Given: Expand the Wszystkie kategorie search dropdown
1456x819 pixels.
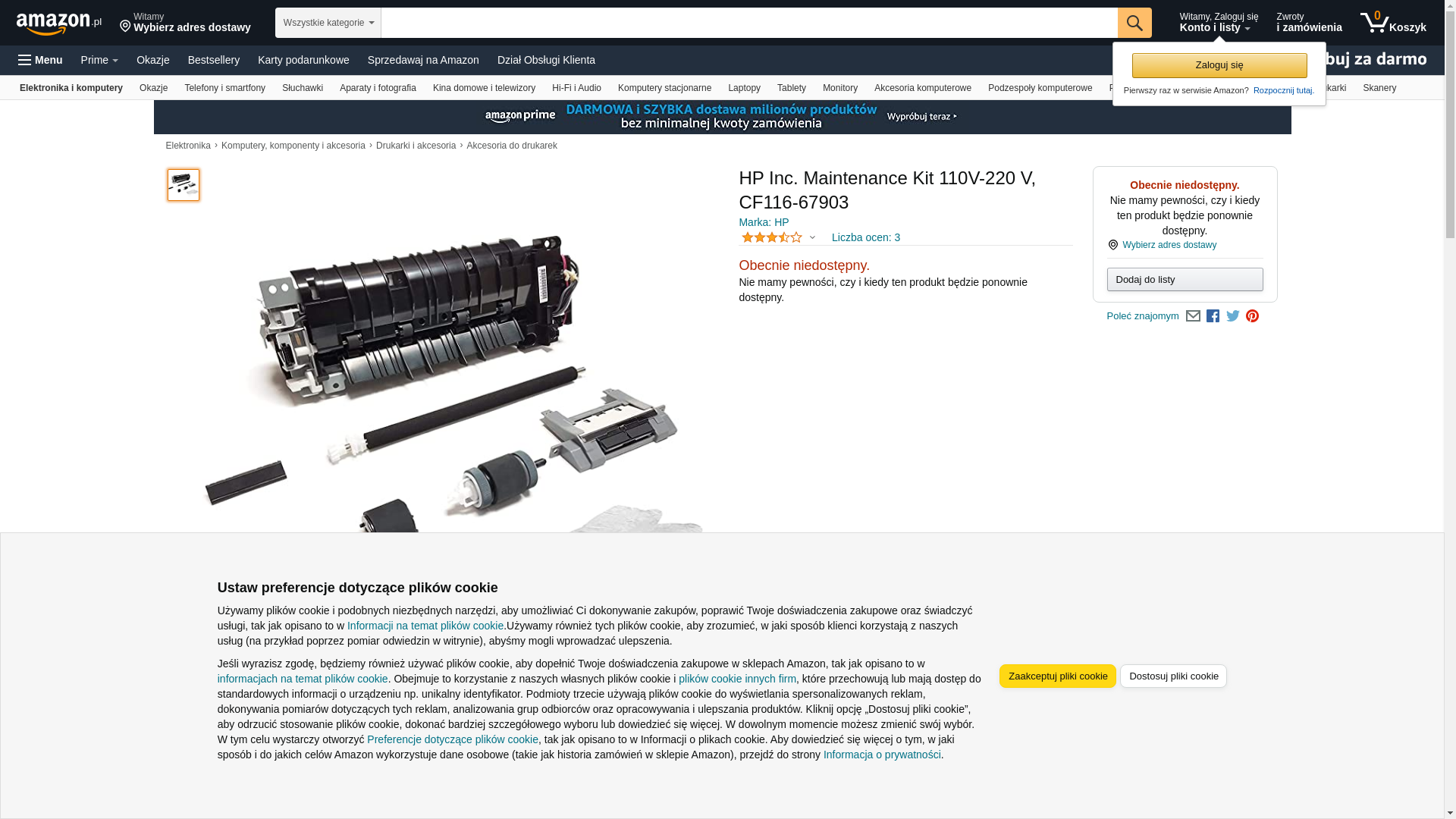Looking at the screenshot, I should (328, 23).
